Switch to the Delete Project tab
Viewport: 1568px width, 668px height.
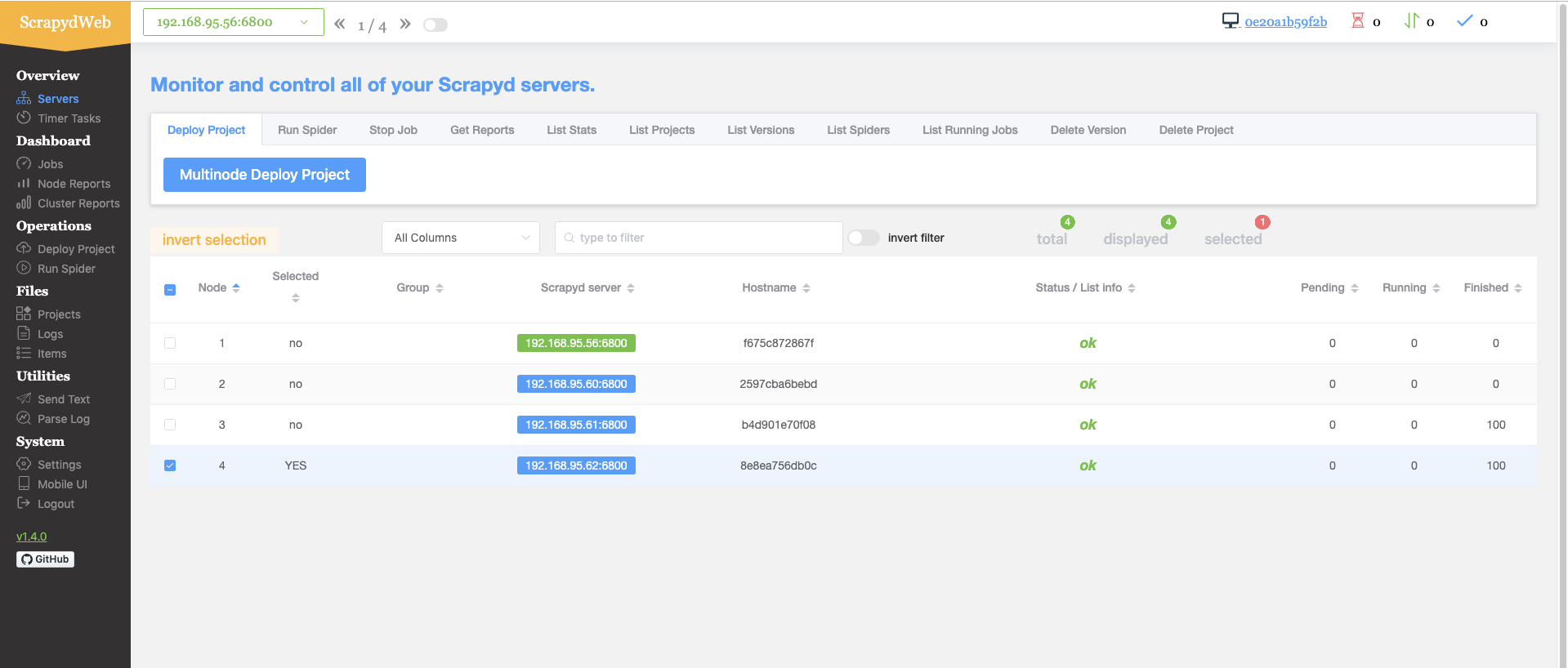[x=1196, y=130]
